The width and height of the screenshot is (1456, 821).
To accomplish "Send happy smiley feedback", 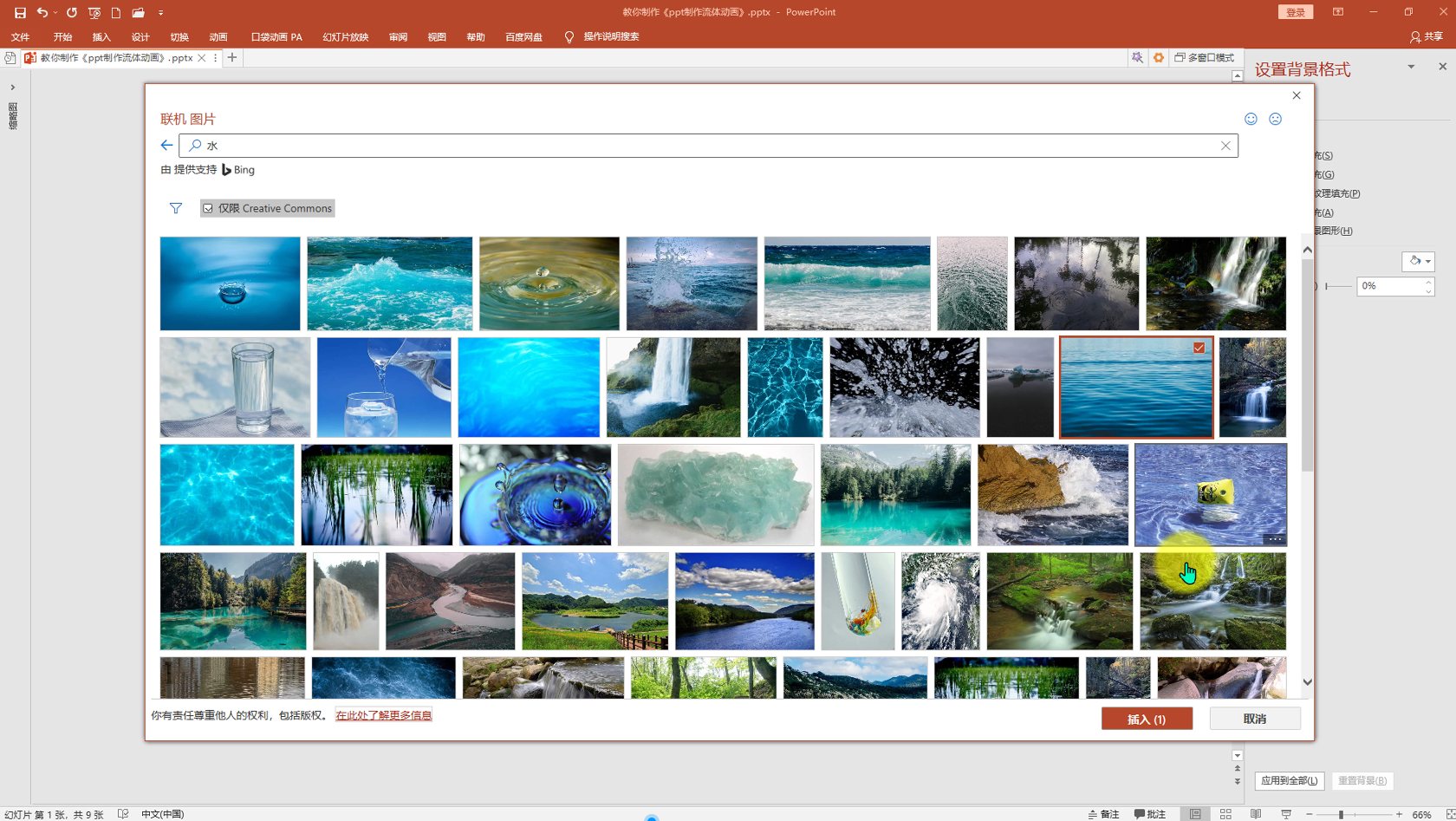I will (1251, 119).
